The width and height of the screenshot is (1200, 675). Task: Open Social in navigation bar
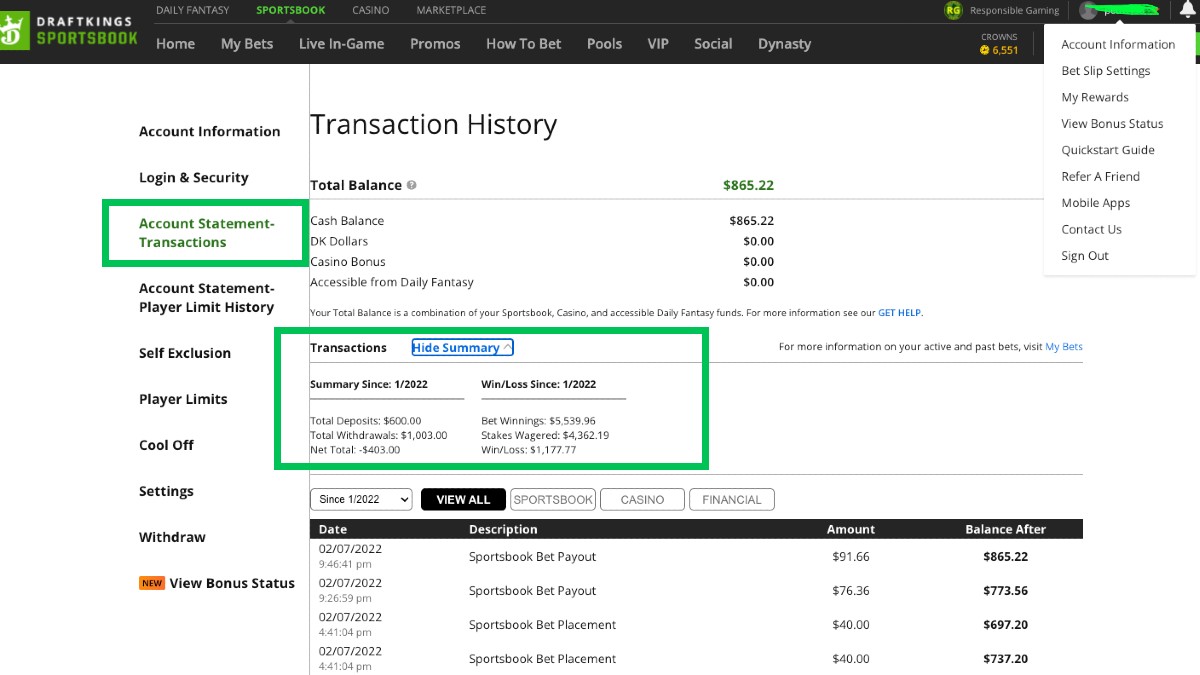tap(713, 44)
